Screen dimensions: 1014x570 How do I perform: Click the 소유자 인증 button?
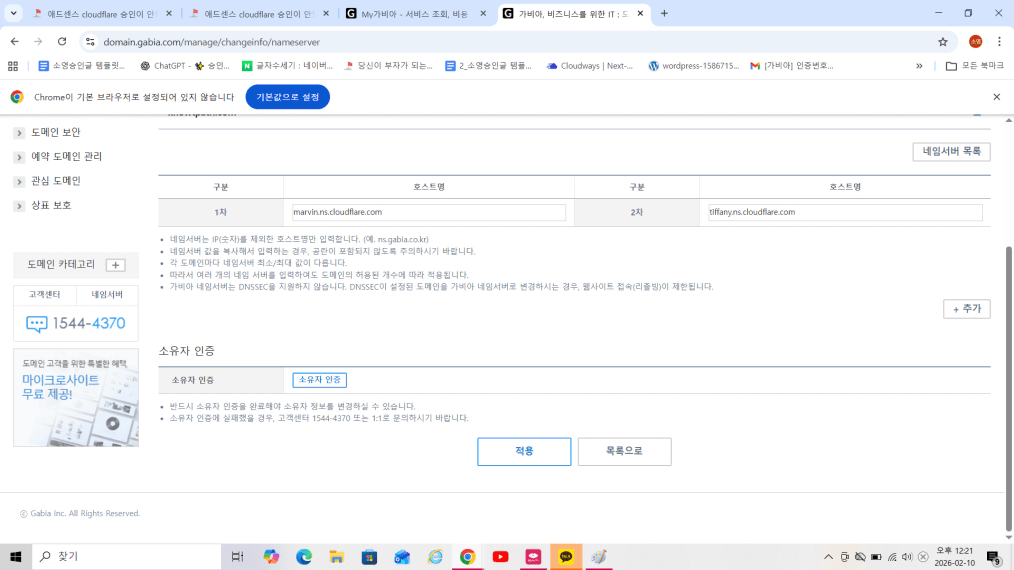coord(319,380)
